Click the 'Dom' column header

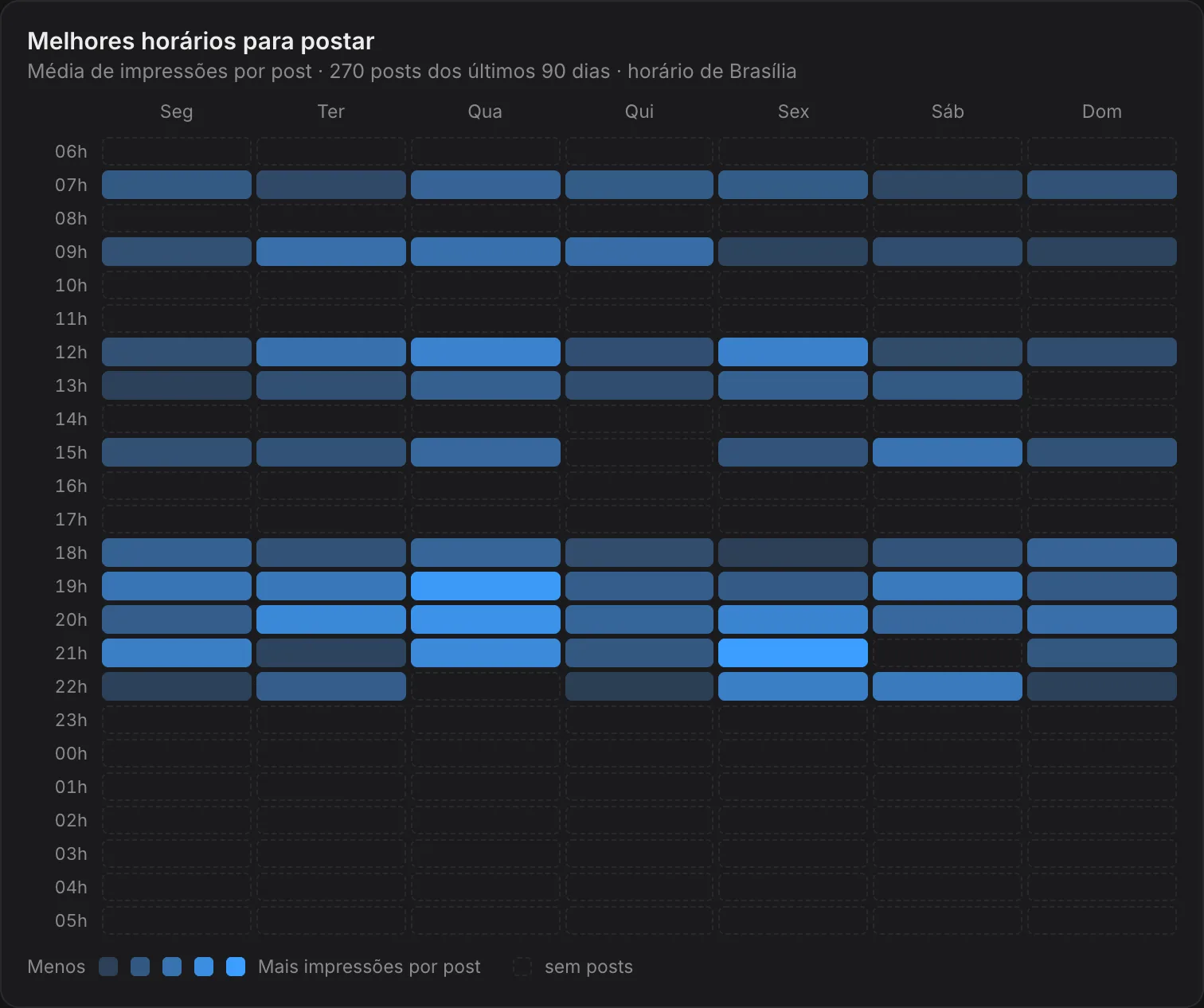click(x=1102, y=111)
